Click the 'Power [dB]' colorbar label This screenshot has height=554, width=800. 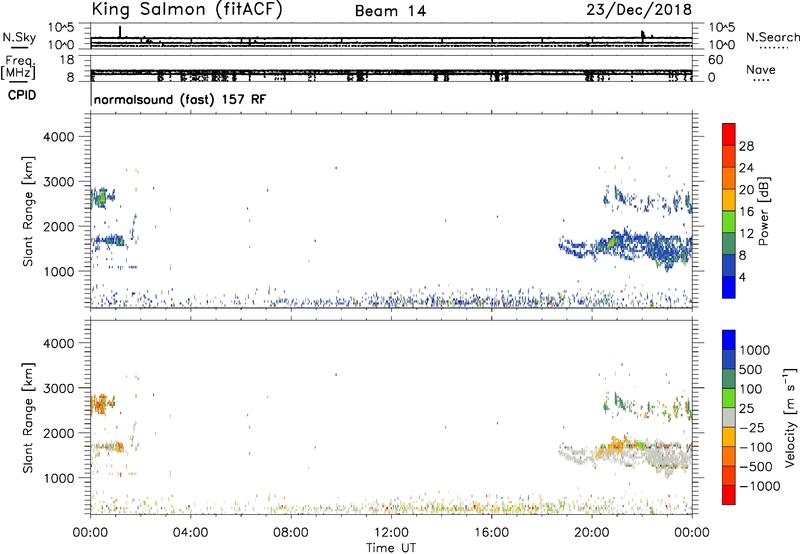(x=763, y=211)
